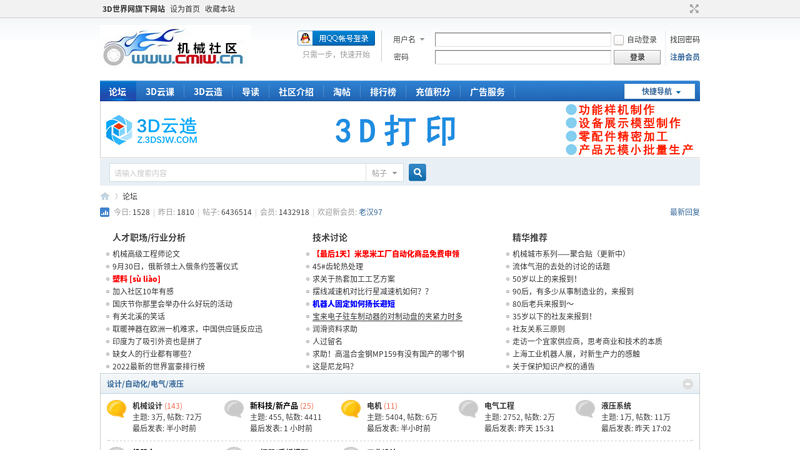Click the search content input box
This screenshot has width=800, height=450.
click(x=238, y=173)
